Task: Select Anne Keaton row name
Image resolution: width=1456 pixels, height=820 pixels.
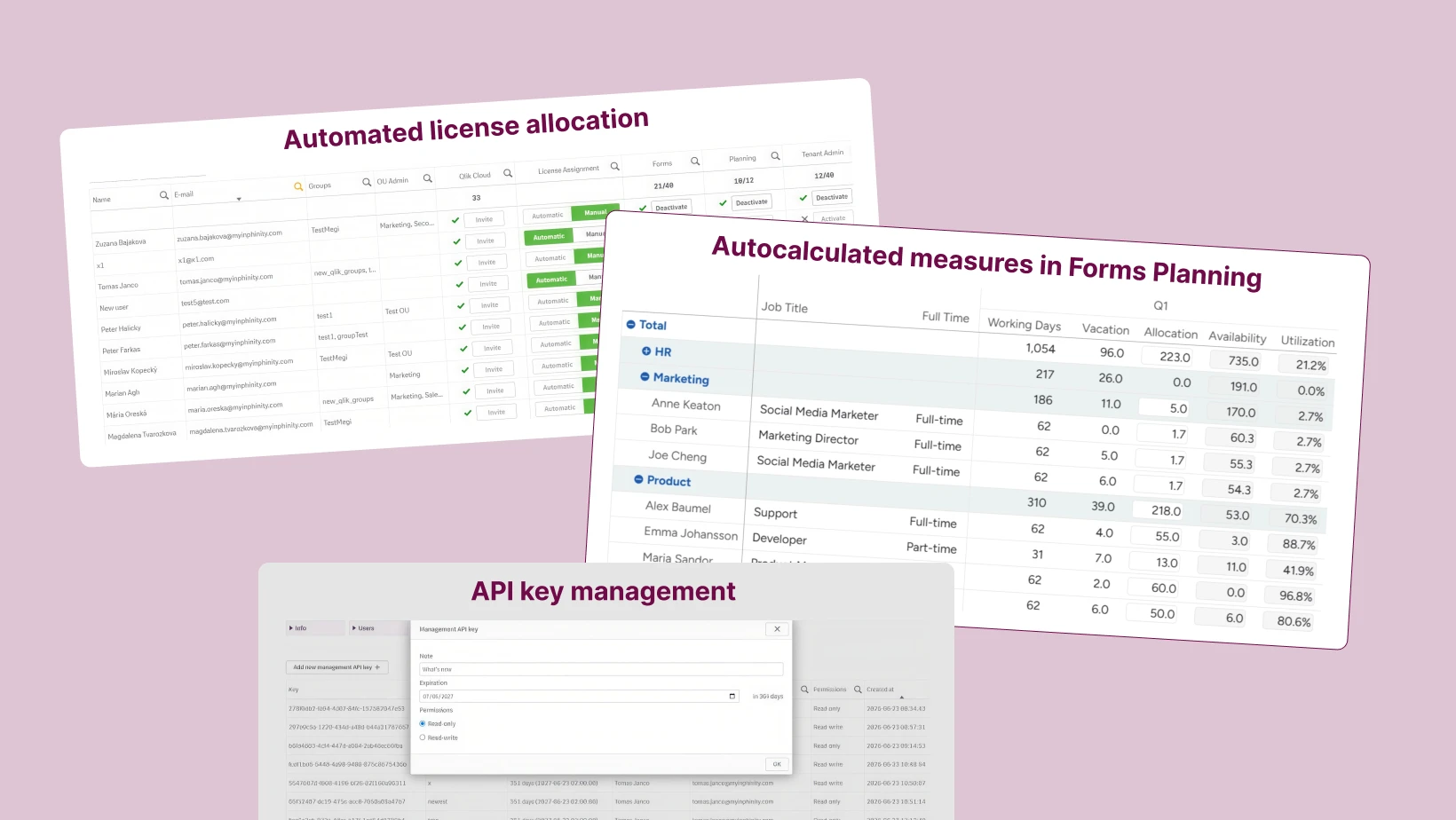Action: pyautogui.click(x=686, y=405)
